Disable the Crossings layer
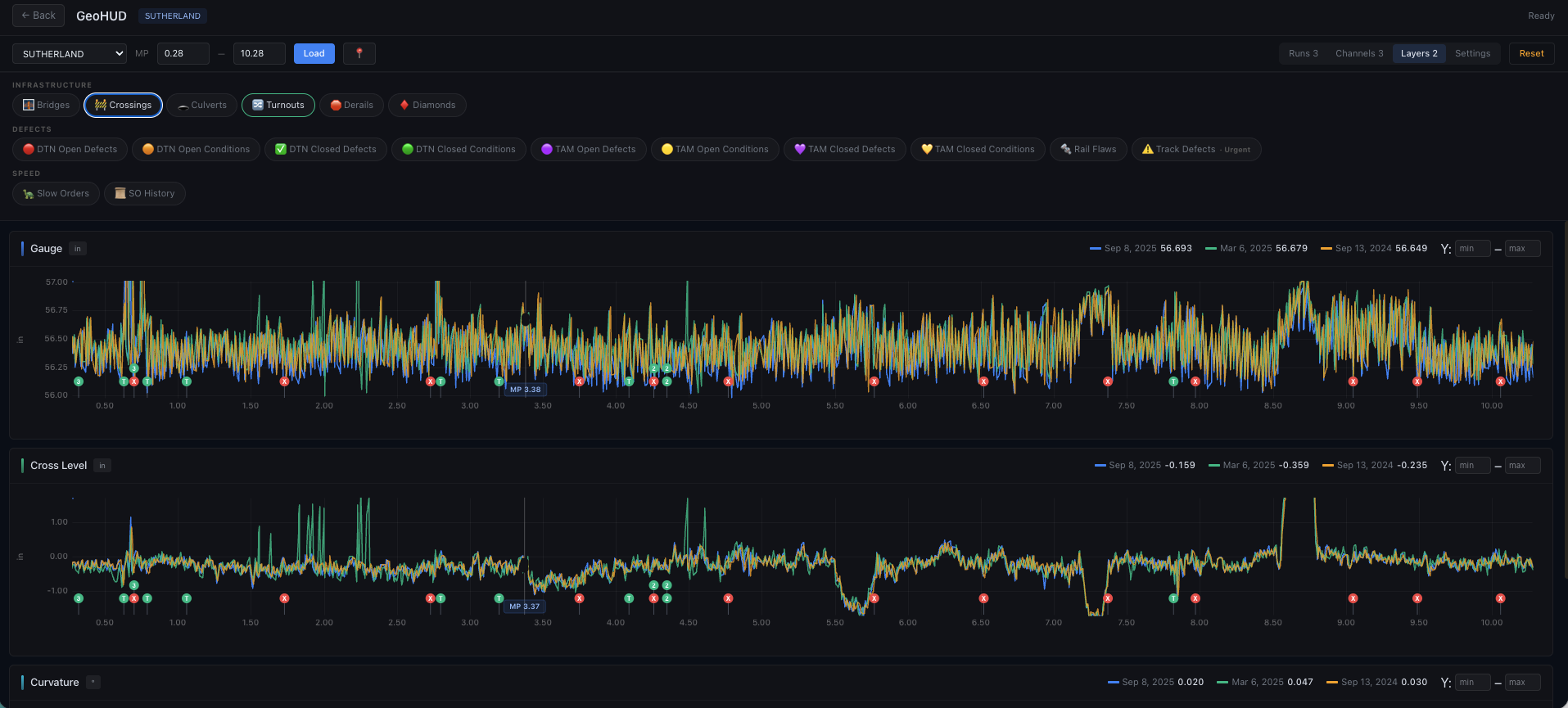The height and width of the screenshot is (708, 1568). pyautogui.click(x=123, y=105)
